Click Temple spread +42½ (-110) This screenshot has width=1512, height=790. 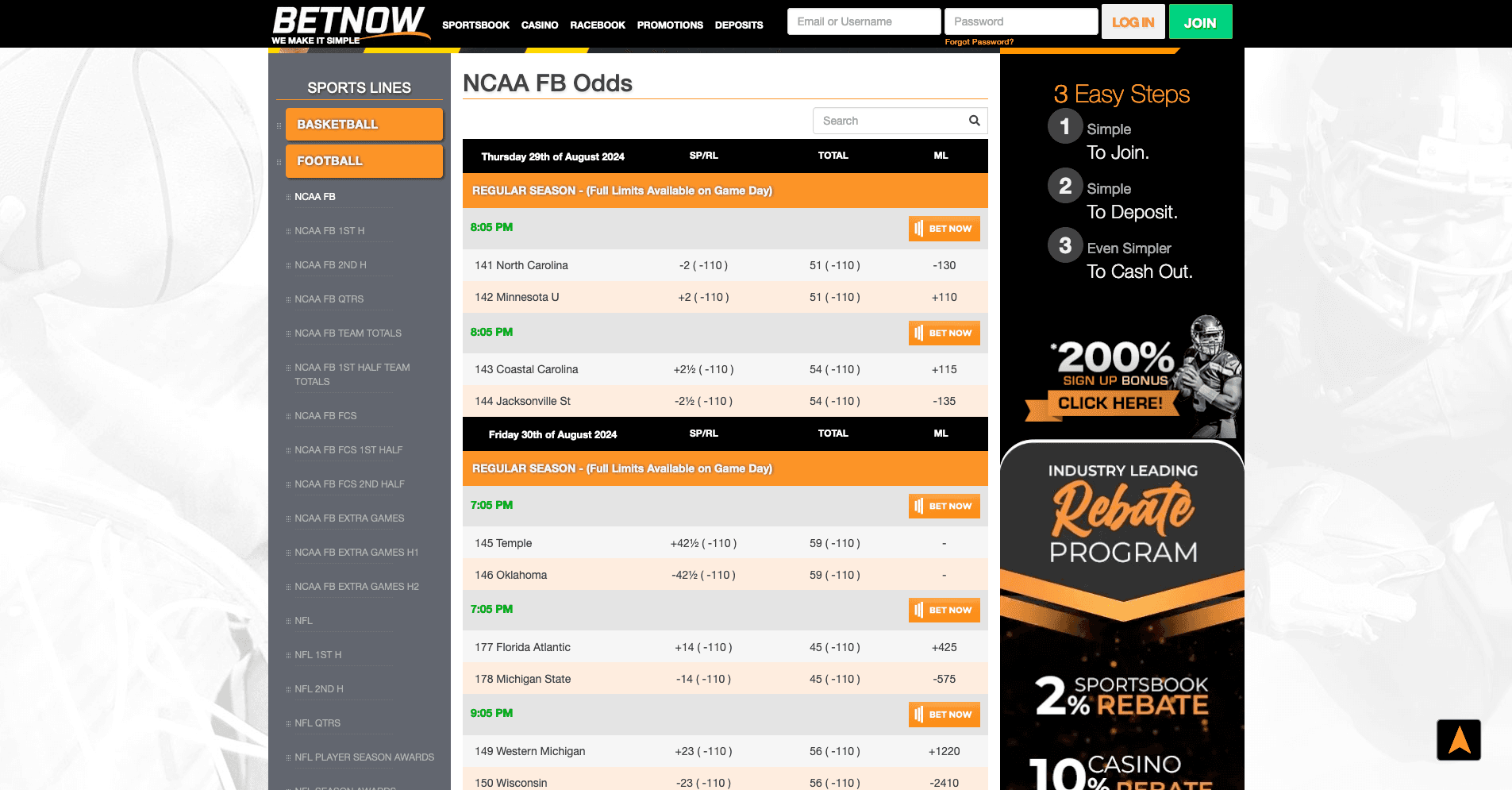703,544
